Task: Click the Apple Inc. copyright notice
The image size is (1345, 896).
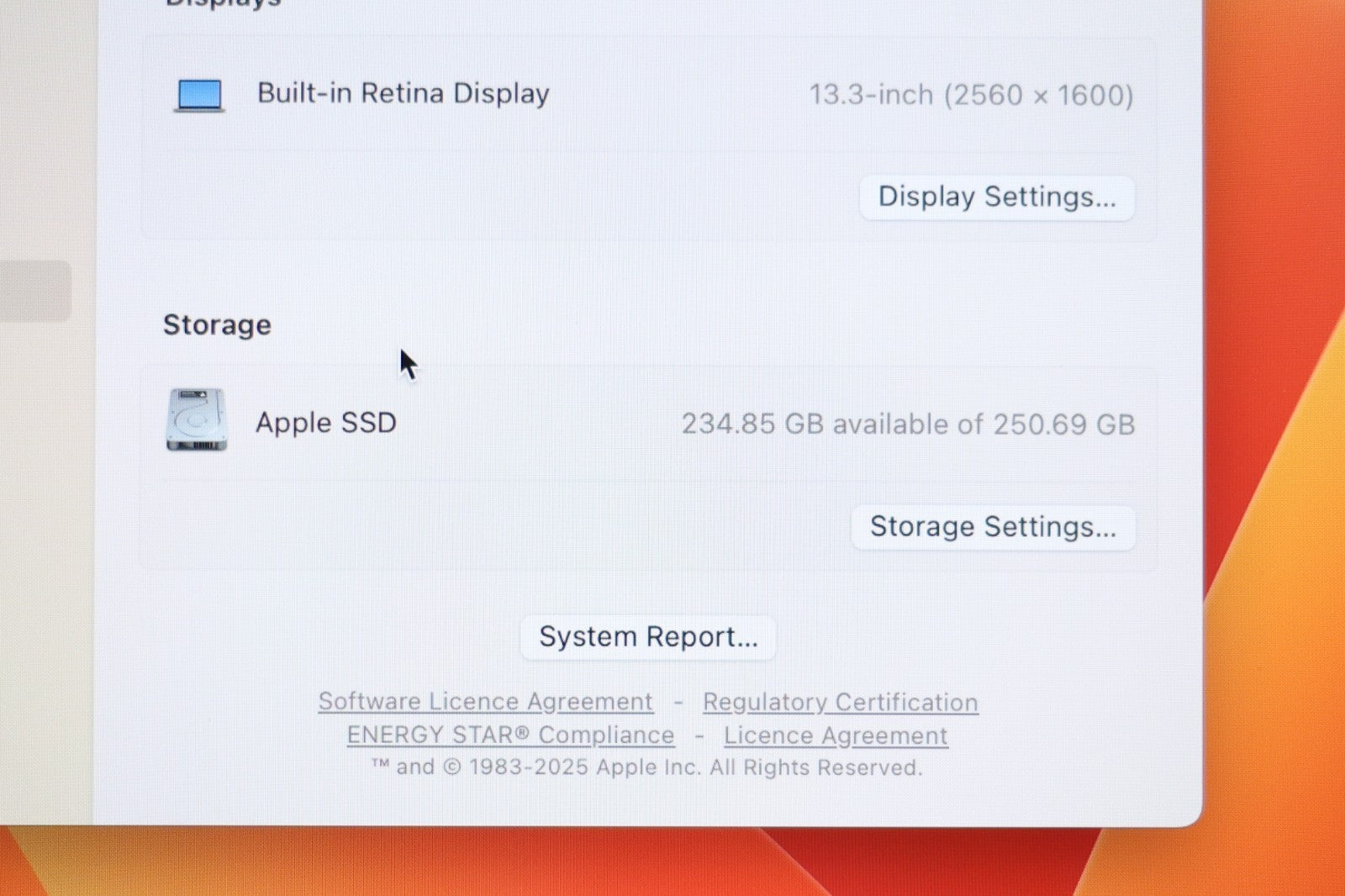Action: [647, 767]
